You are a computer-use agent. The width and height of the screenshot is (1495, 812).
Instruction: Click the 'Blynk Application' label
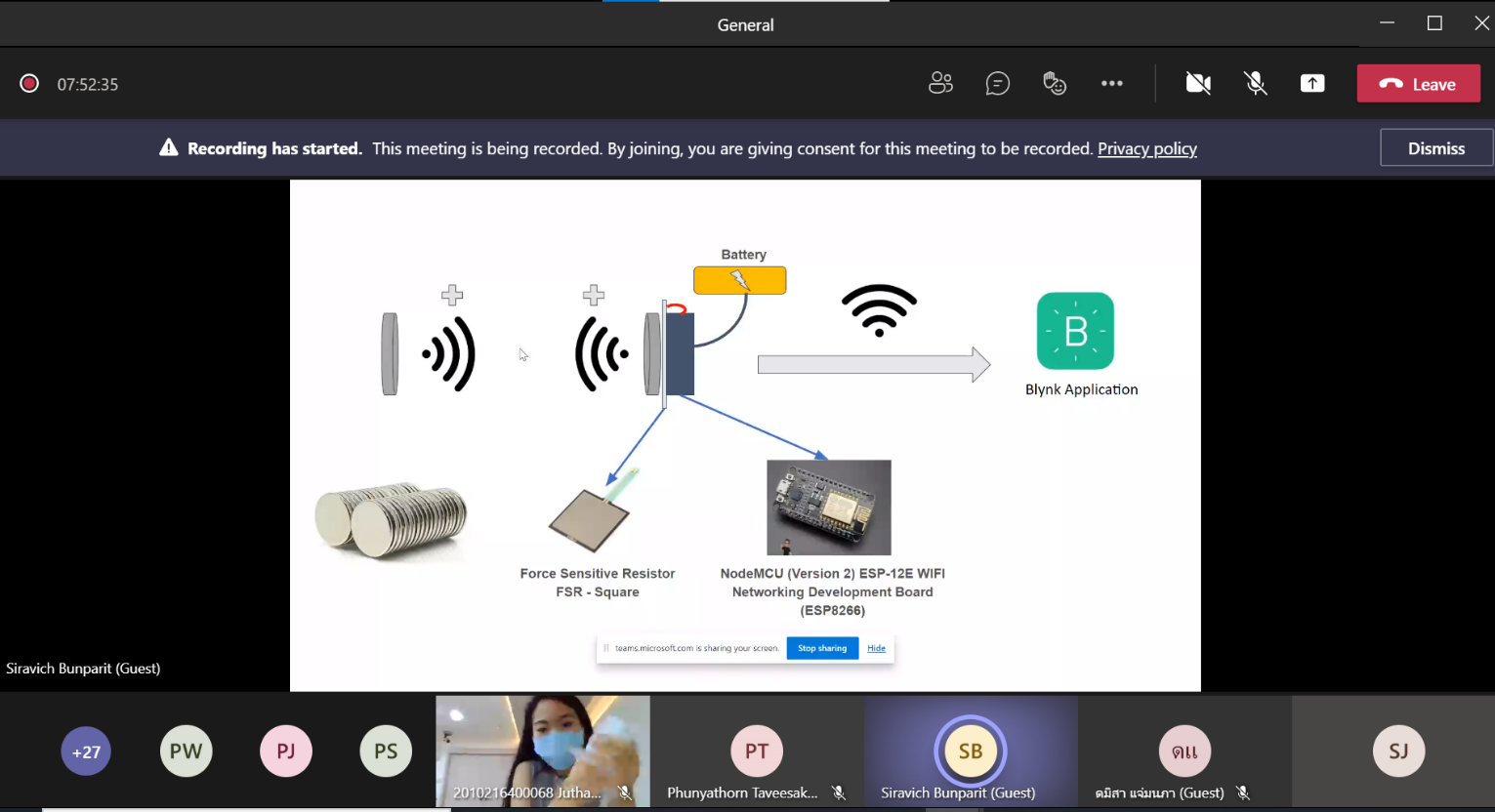click(1081, 389)
